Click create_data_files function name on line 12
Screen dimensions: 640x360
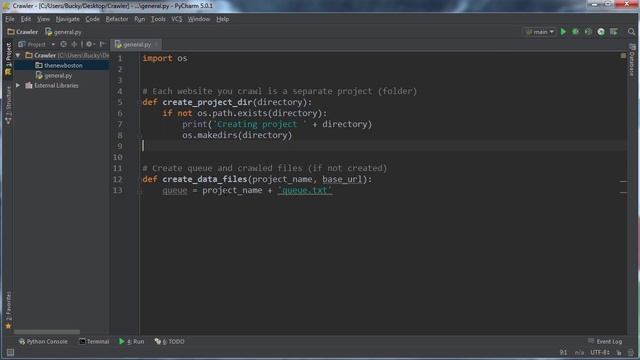click(205, 179)
